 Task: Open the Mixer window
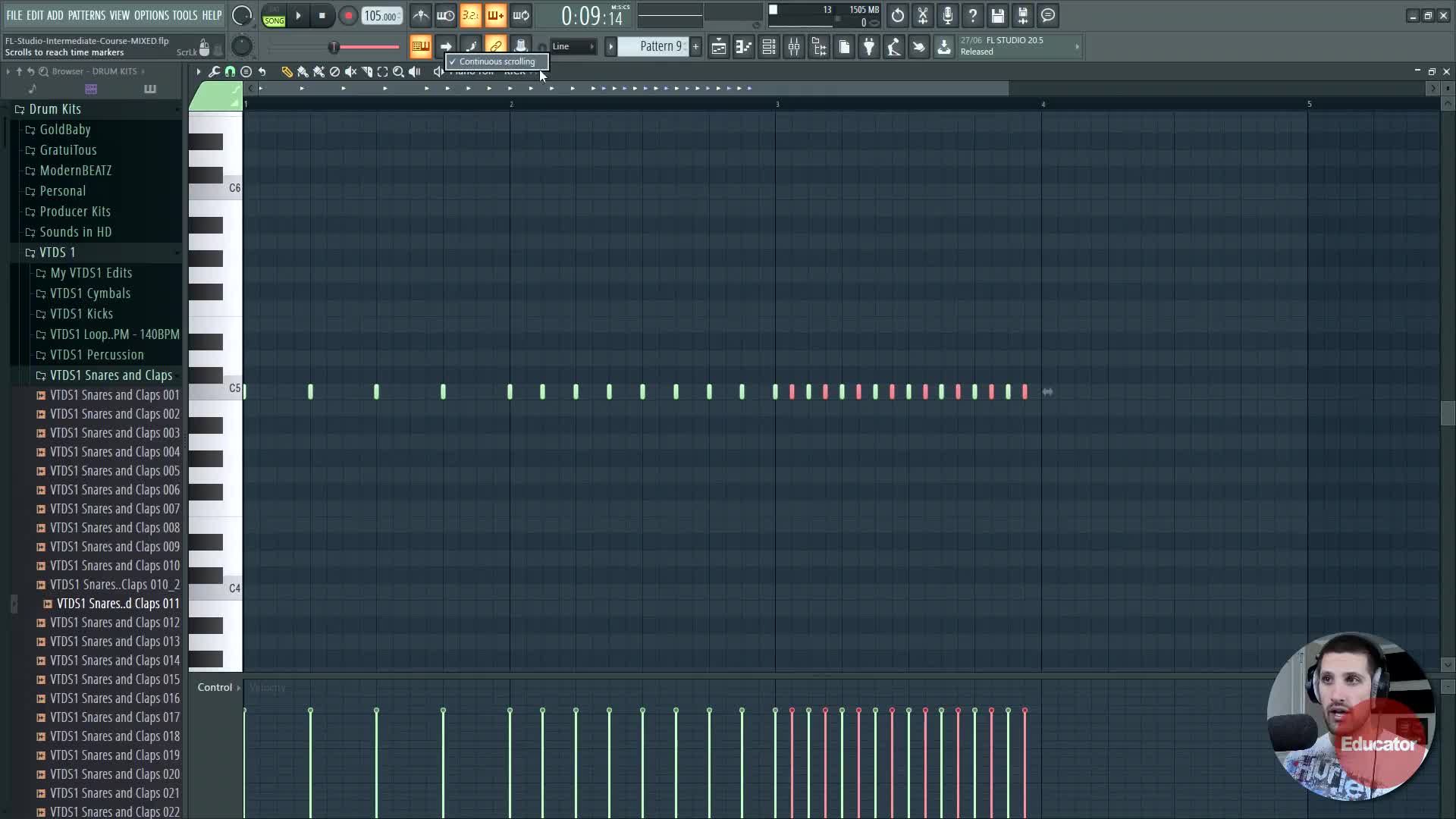(794, 47)
